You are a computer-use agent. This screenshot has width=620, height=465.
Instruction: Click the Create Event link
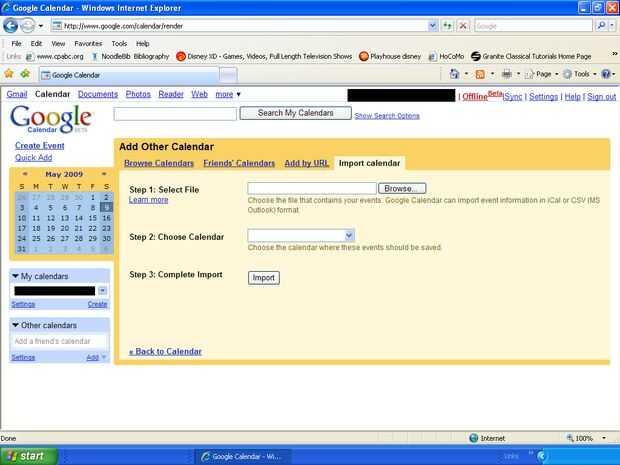(40, 146)
